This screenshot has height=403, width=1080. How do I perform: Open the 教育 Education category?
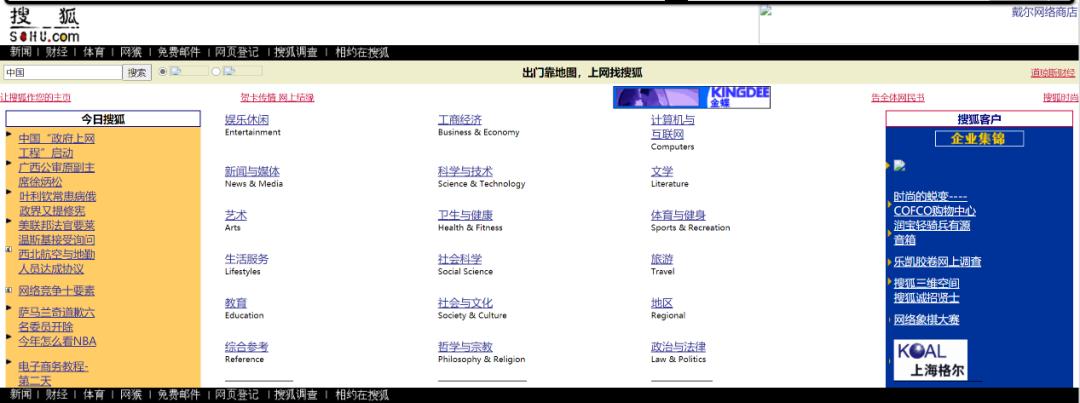[x=236, y=303]
